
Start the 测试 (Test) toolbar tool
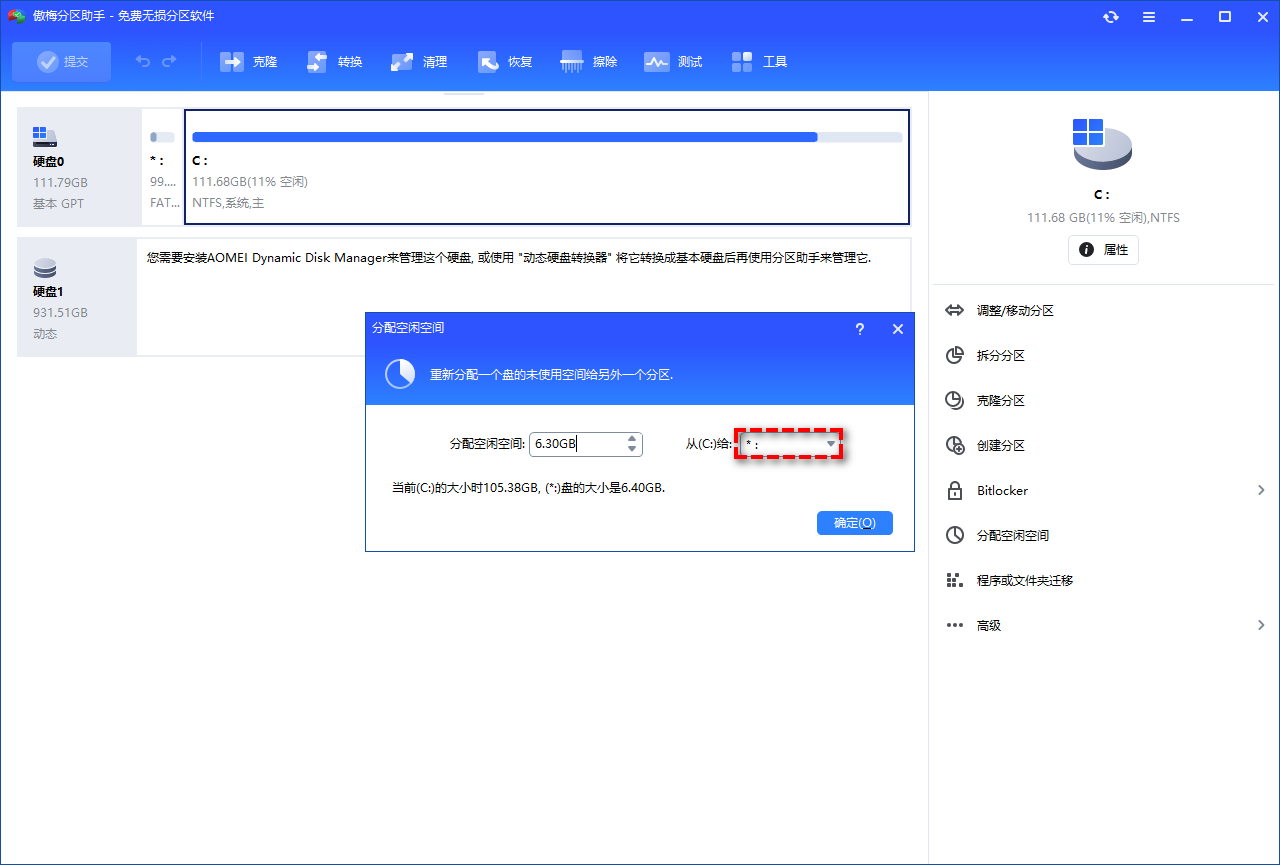[x=673, y=61]
